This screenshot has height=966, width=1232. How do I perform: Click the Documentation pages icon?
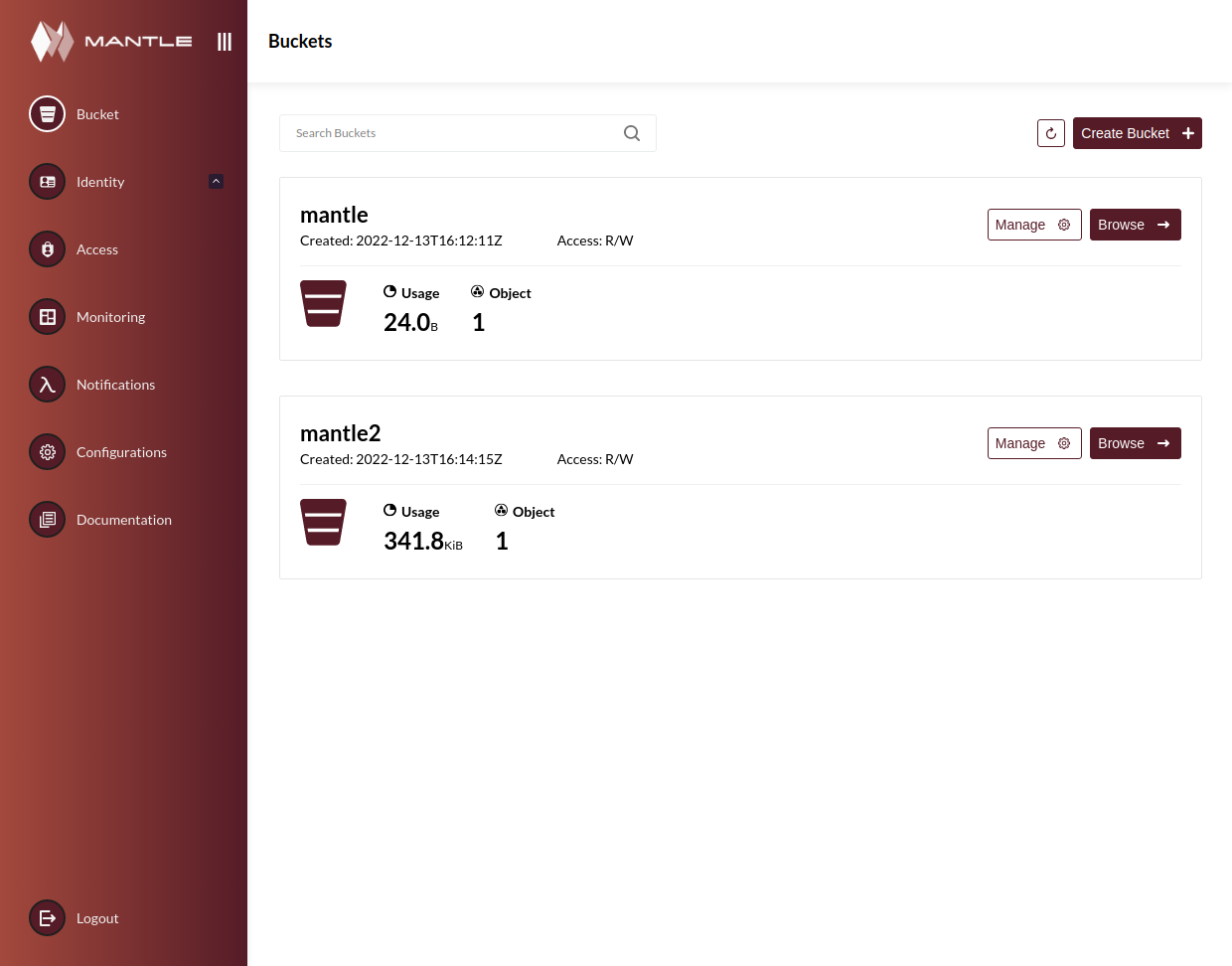coord(47,520)
